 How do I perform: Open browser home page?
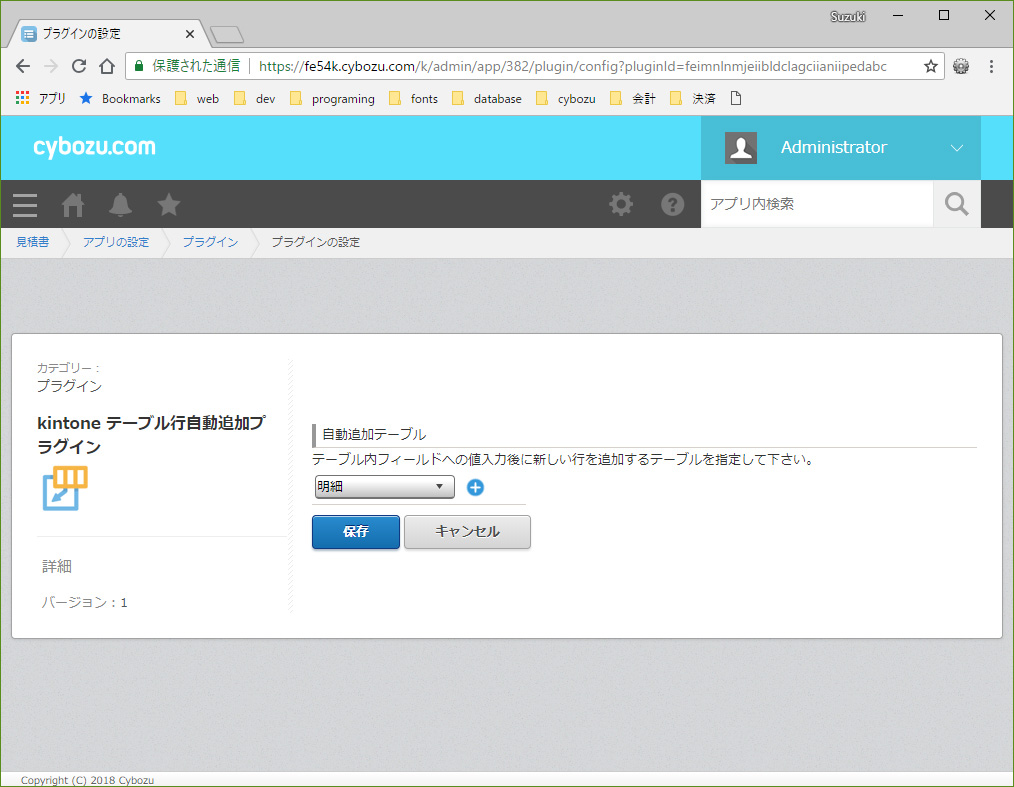click(x=107, y=66)
